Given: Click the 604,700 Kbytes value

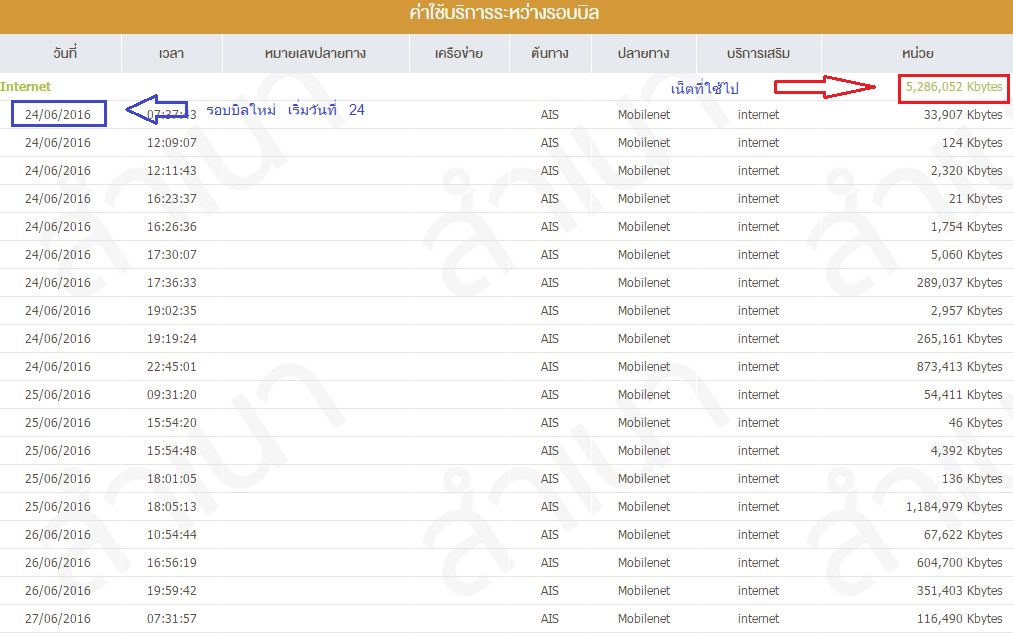Looking at the screenshot, I should pos(959,562).
